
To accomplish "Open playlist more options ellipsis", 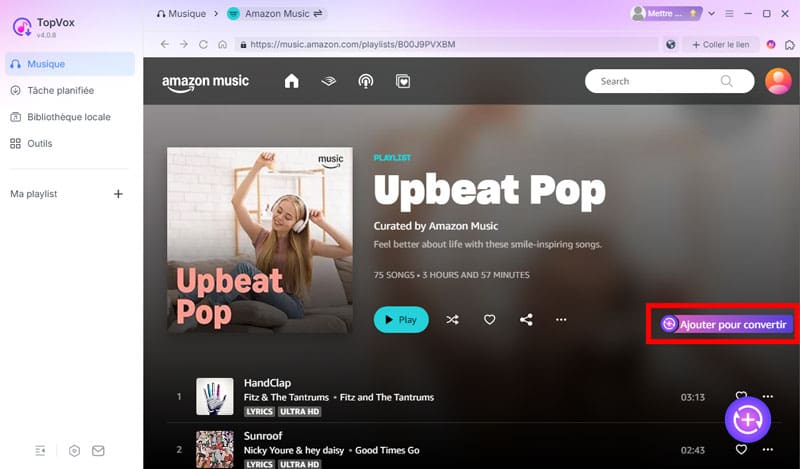I will (561, 319).
